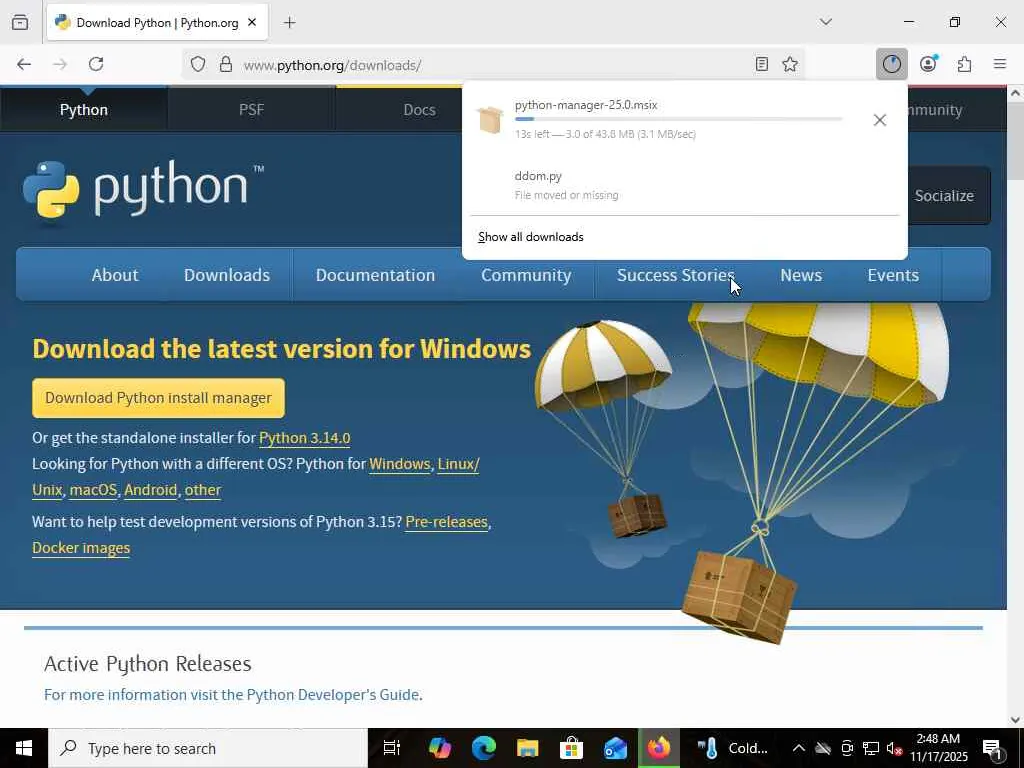1024x768 pixels.
Task: Open Task View in the taskbar
Action: pos(392,748)
